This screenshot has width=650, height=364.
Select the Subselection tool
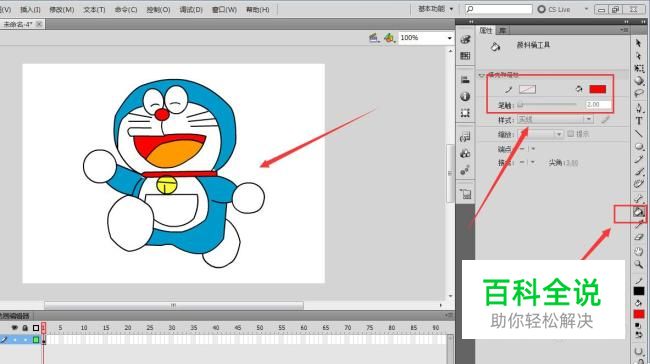pos(638,56)
